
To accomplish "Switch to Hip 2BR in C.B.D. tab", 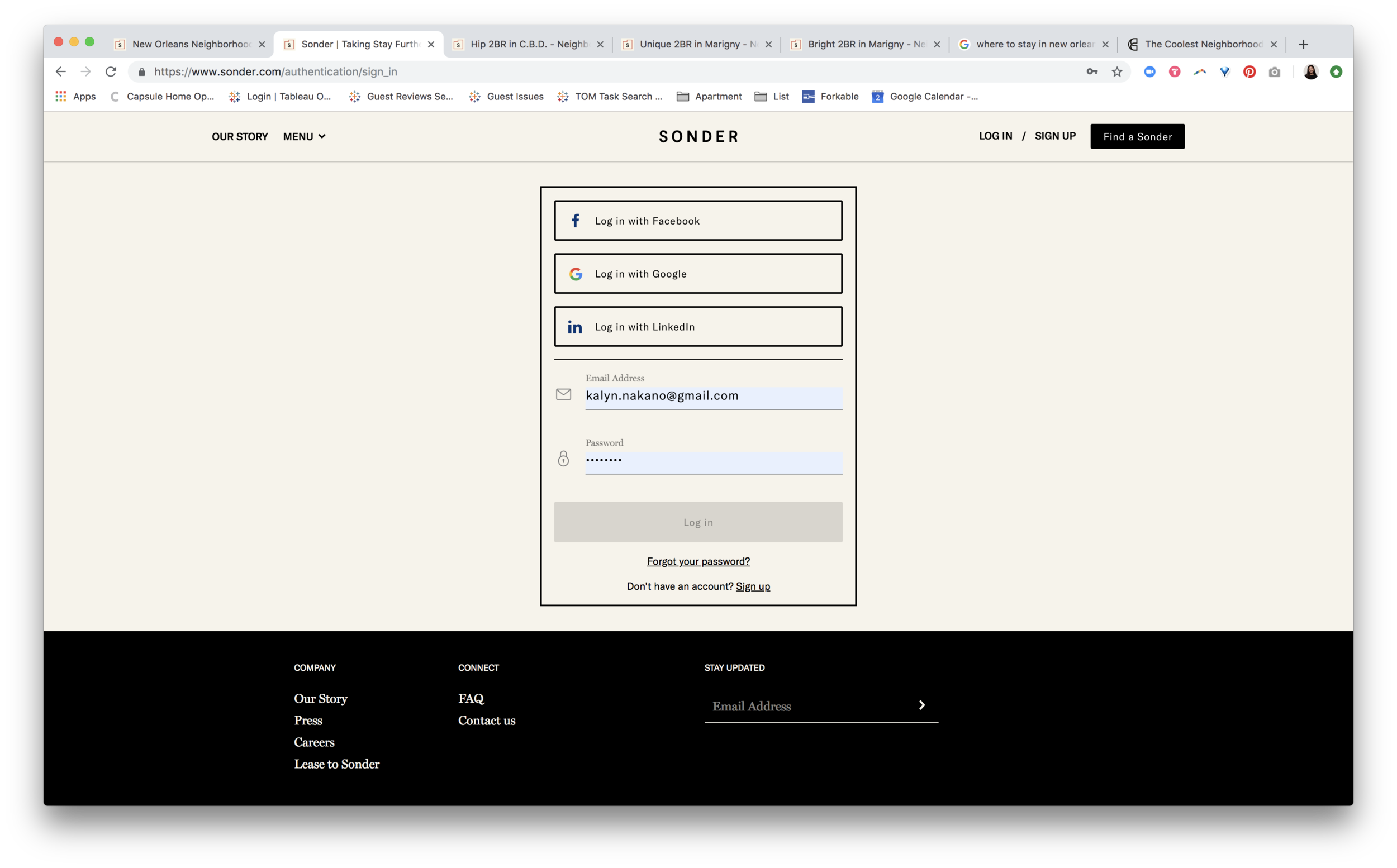I will click(528, 44).
